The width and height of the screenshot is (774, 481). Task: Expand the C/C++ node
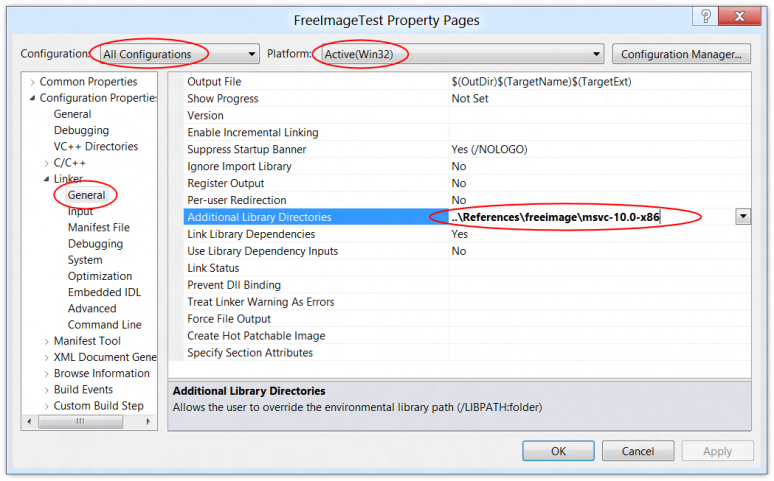coord(46,163)
